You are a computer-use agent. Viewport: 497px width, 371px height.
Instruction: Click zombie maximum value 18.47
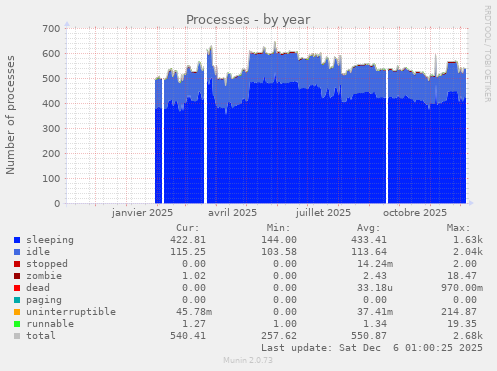pyautogui.click(x=462, y=276)
